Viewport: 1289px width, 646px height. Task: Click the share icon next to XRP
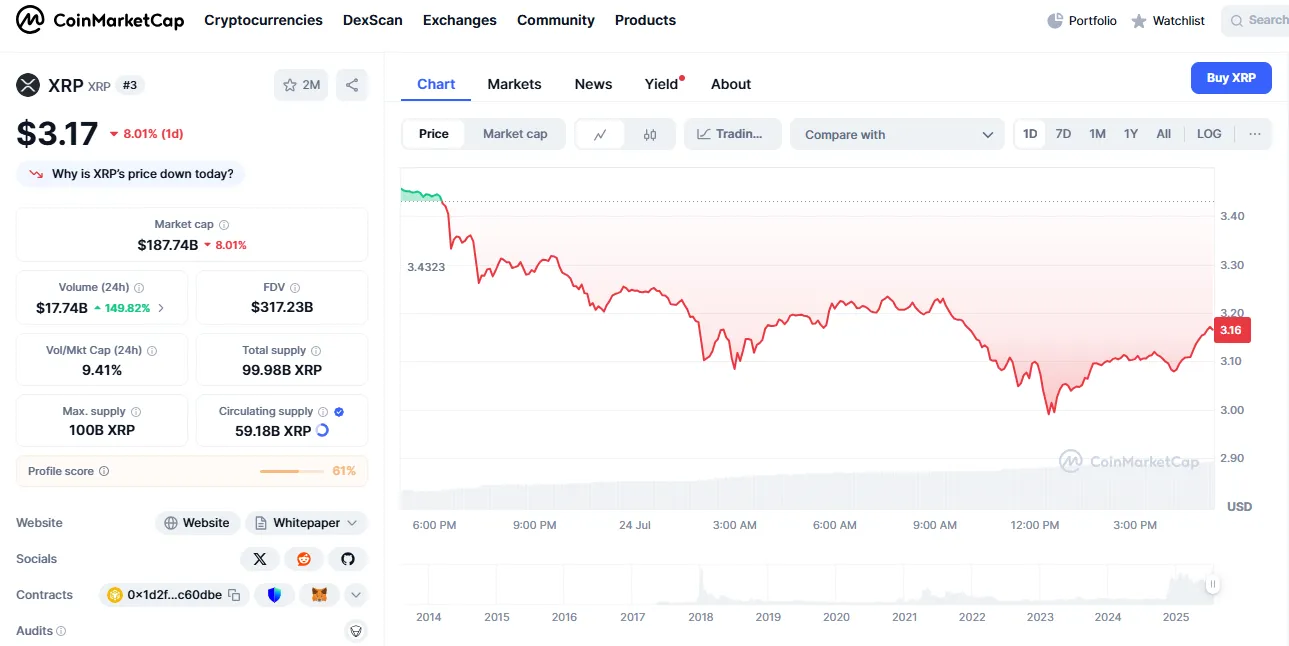(352, 85)
